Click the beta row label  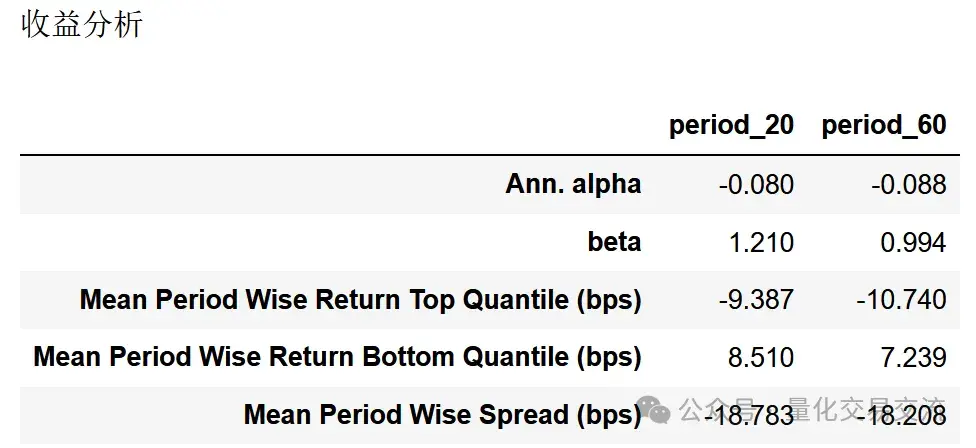(614, 242)
